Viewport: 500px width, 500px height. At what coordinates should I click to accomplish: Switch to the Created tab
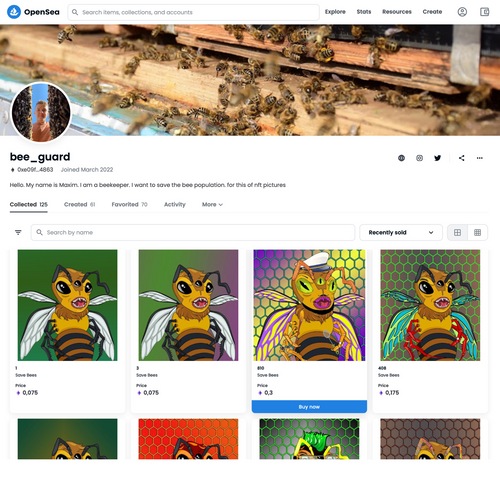(x=80, y=204)
